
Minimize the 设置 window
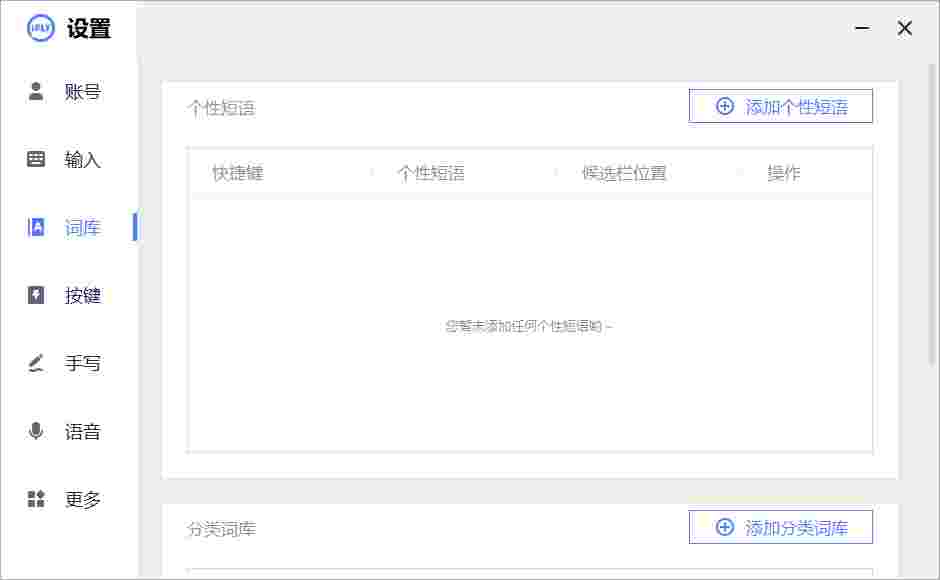[862, 29]
